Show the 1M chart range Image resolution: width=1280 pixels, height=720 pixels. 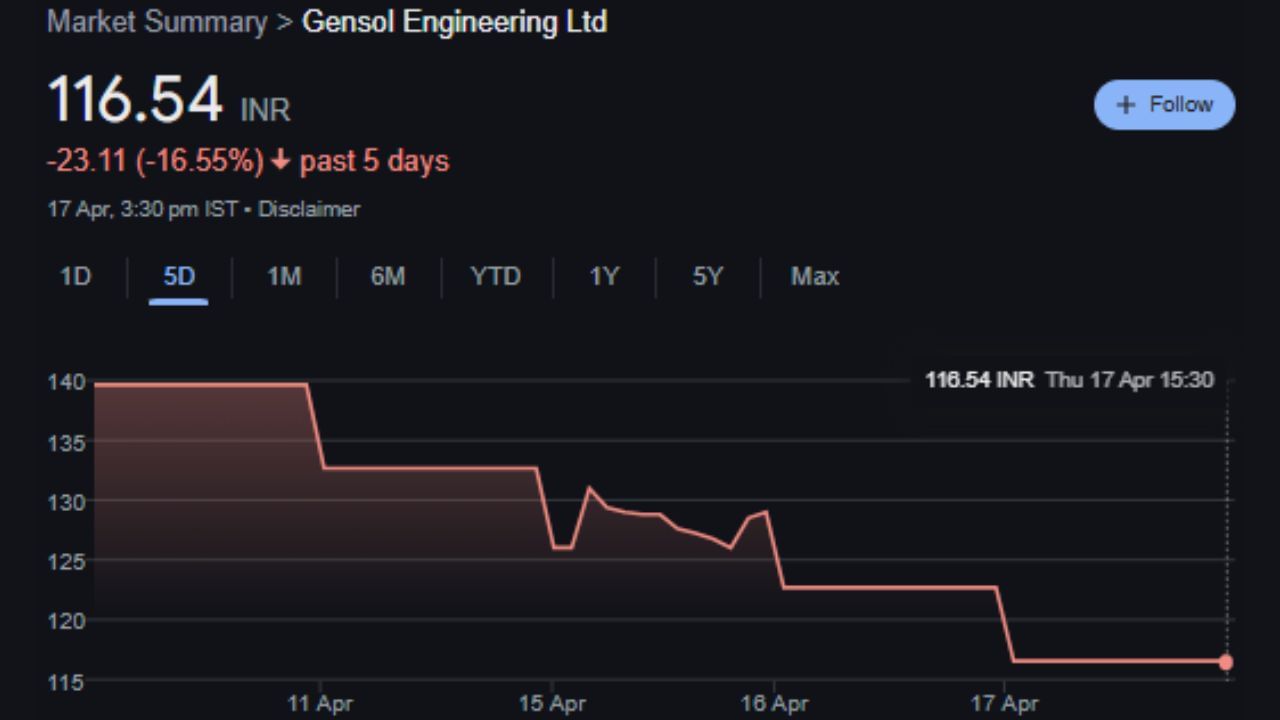[x=284, y=277]
